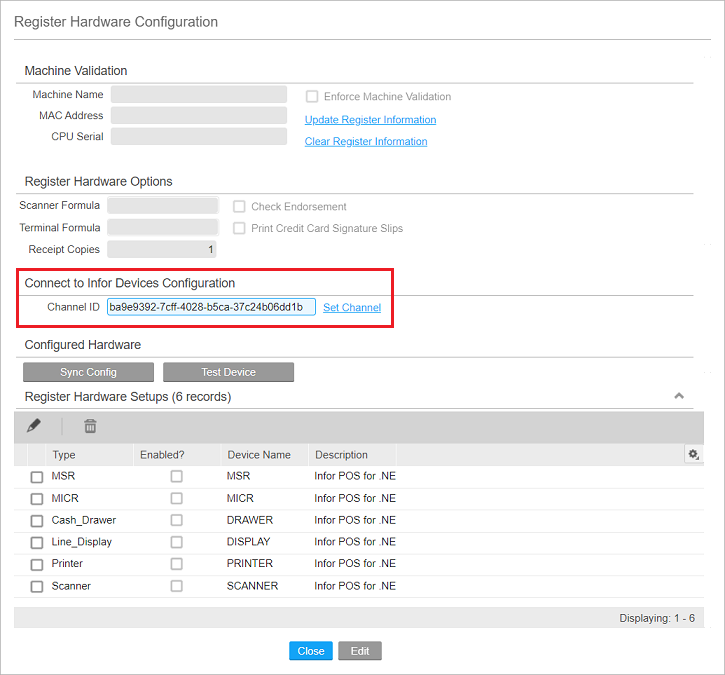The height and width of the screenshot is (675, 725).
Task: Click the trash delete icon
Action: click(x=90, y=426)
